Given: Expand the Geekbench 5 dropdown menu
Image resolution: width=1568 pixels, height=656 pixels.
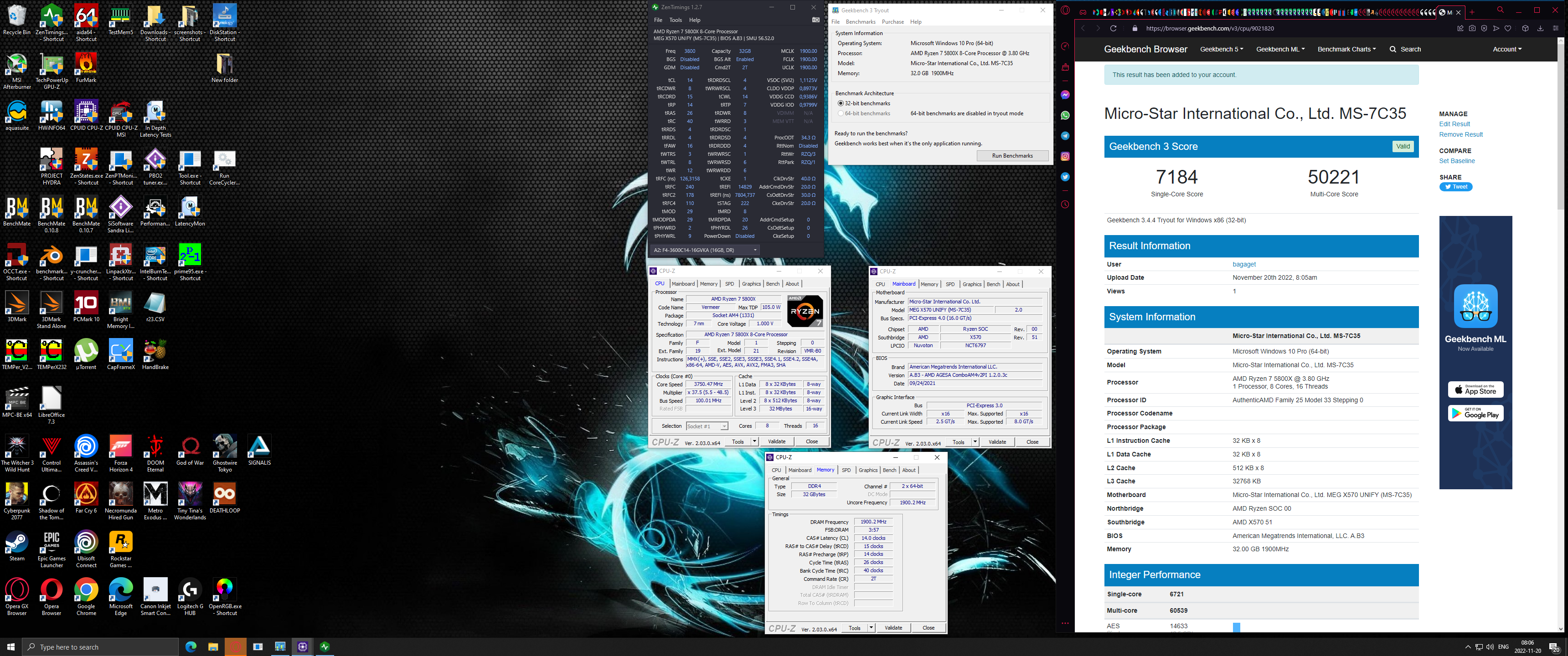Looking at the screenshot, I should coord(1221,49).
